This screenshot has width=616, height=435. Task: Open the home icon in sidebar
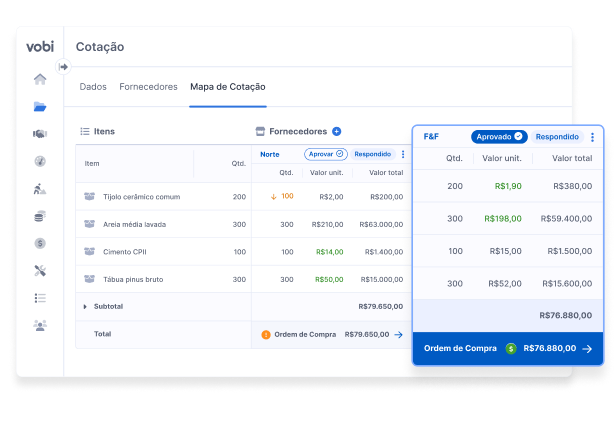(40, 79)
